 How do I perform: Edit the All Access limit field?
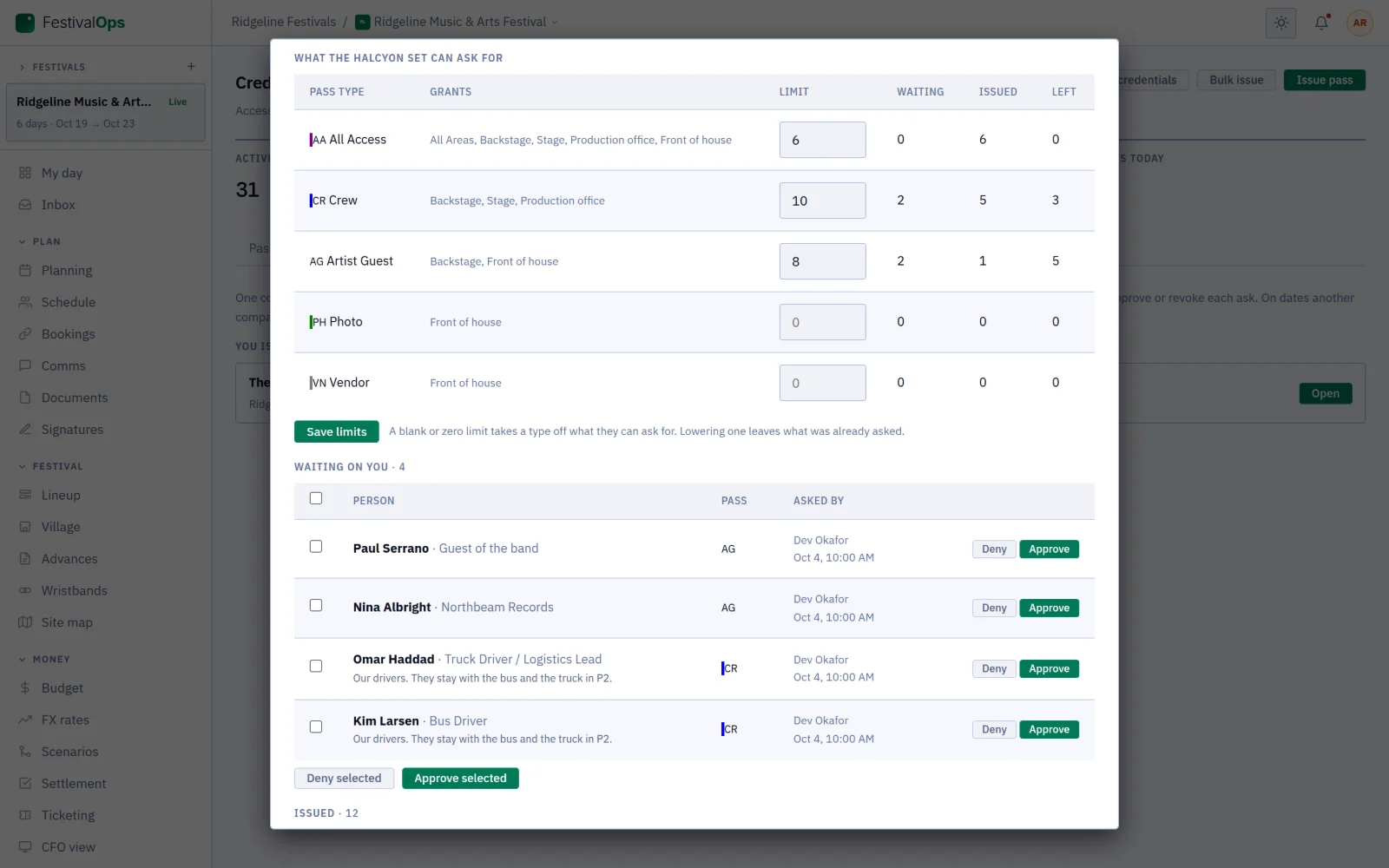click(x=822, y=140)
